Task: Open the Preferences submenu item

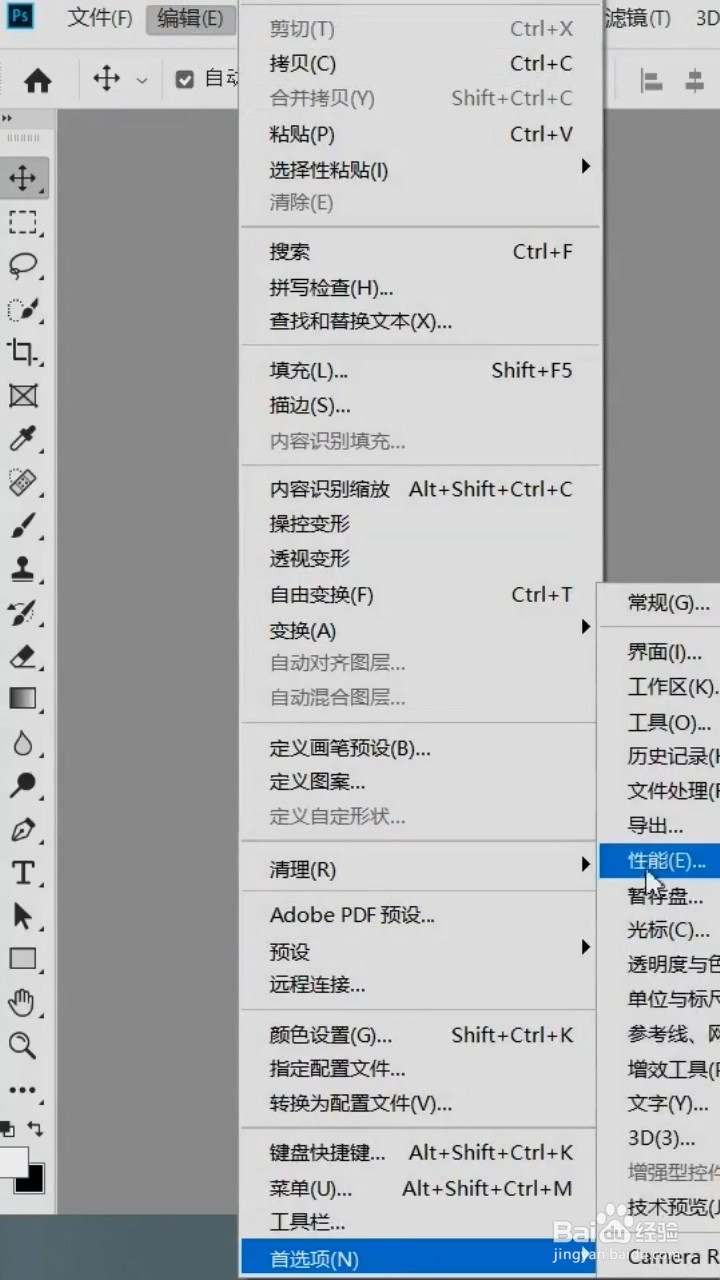Action: (x=421, y=1258)
